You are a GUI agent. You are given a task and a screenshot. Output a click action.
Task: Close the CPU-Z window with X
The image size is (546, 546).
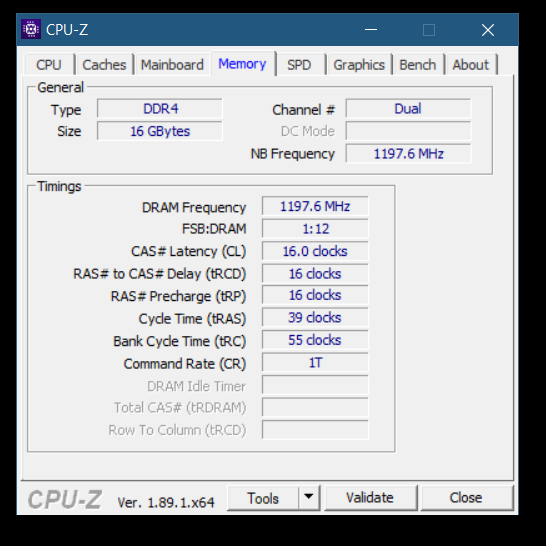point(488,30)
